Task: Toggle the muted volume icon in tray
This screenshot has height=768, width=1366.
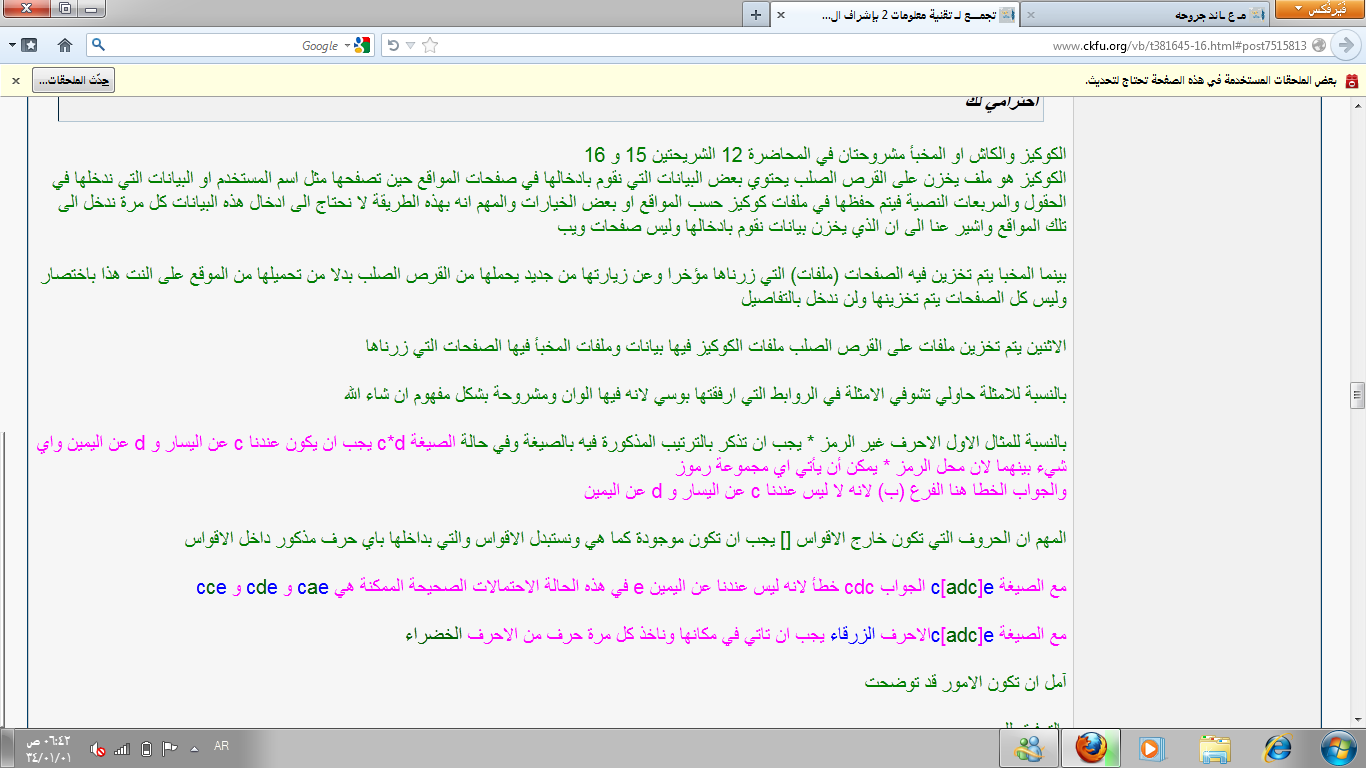Action: click(x=98, y=748)
